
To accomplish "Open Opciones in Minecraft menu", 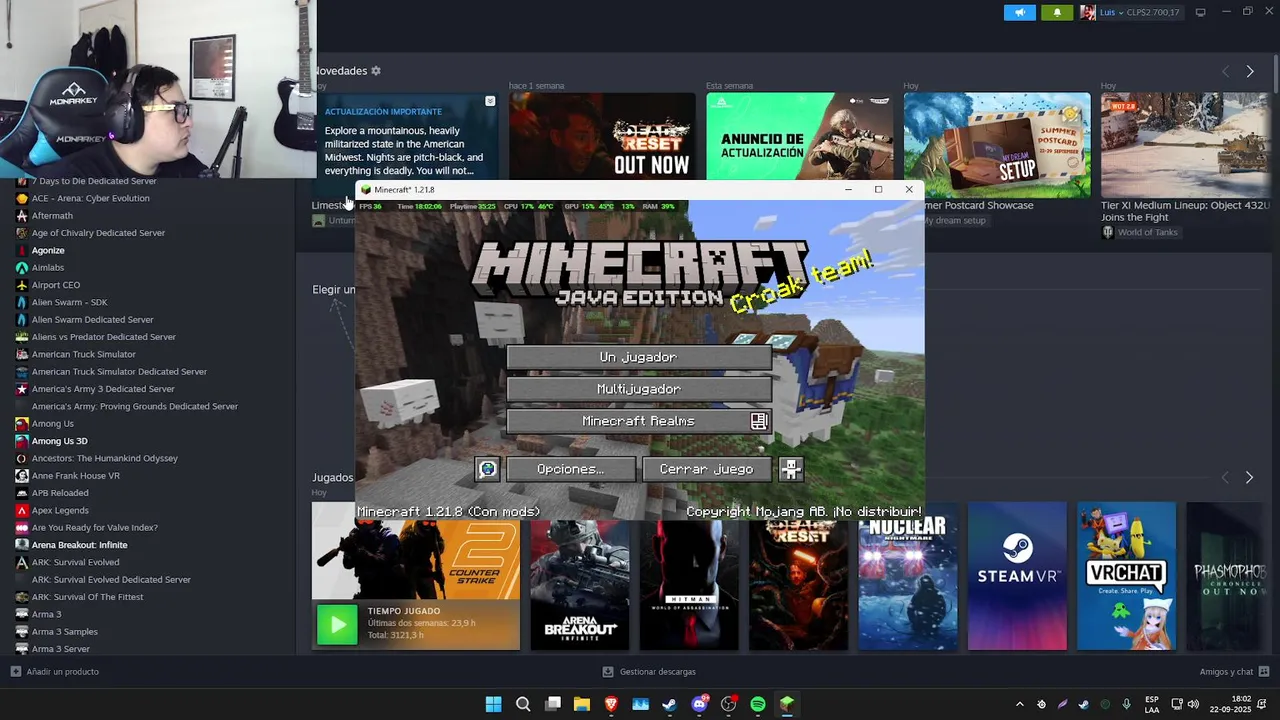I will pos(570,469).
